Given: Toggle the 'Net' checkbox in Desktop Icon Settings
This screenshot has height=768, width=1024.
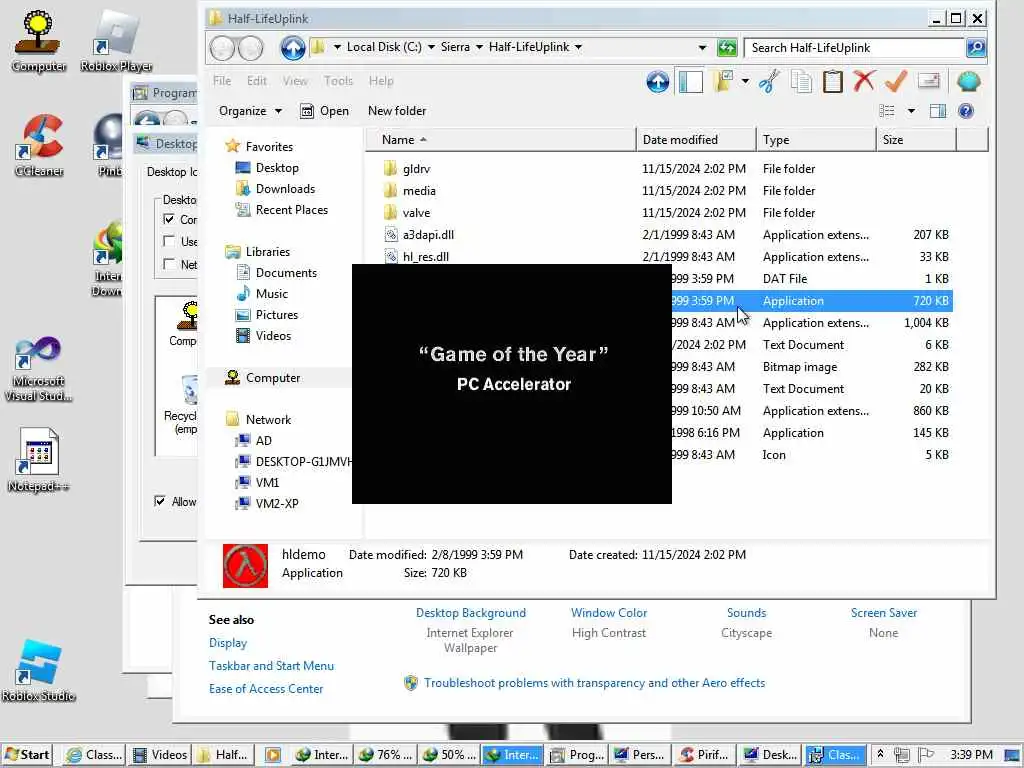Looking at the screenshot, I should click(x=168, y=264).
